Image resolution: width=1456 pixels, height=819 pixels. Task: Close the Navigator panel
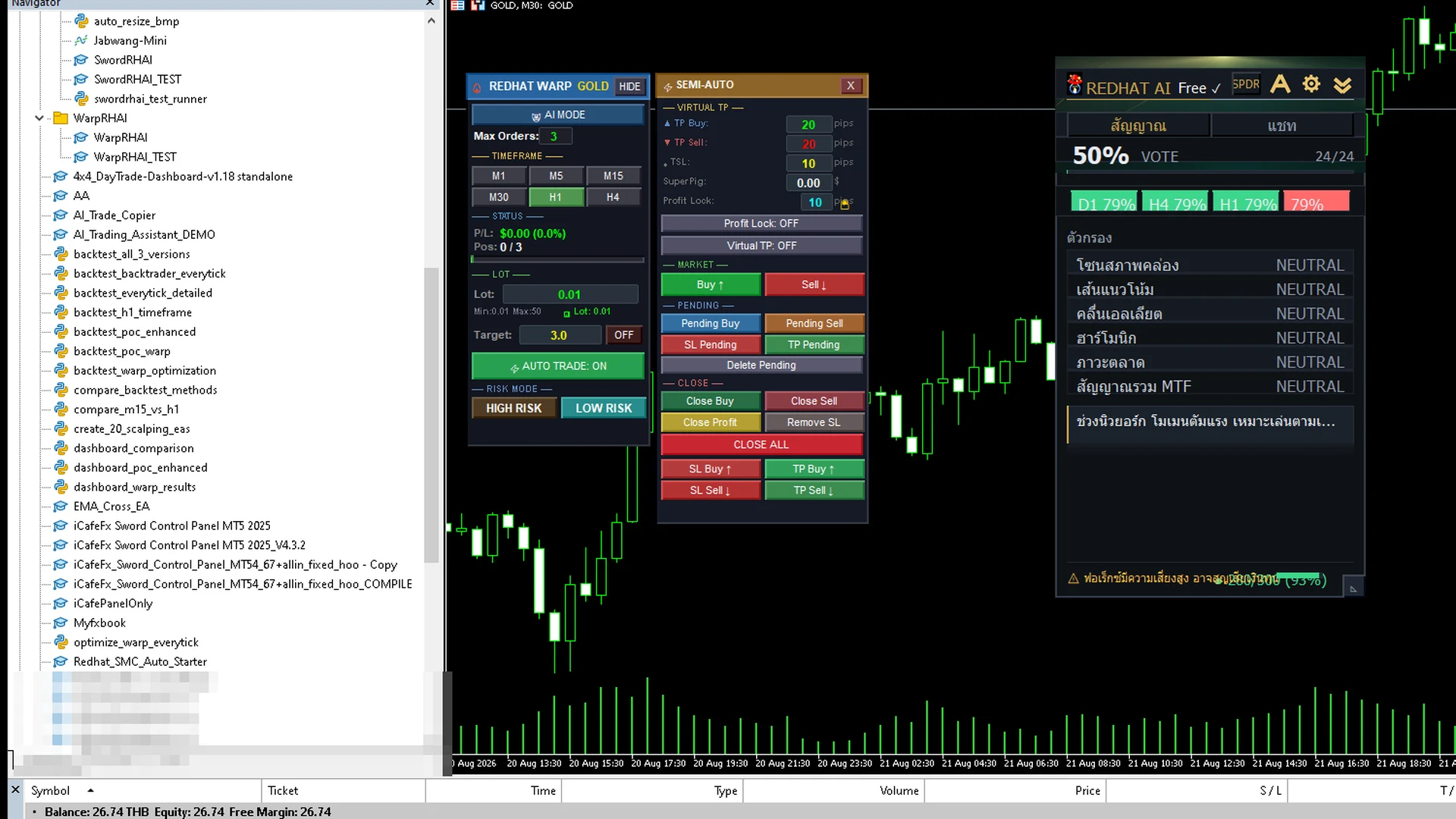pyautogui.click(x=430, y=3)
